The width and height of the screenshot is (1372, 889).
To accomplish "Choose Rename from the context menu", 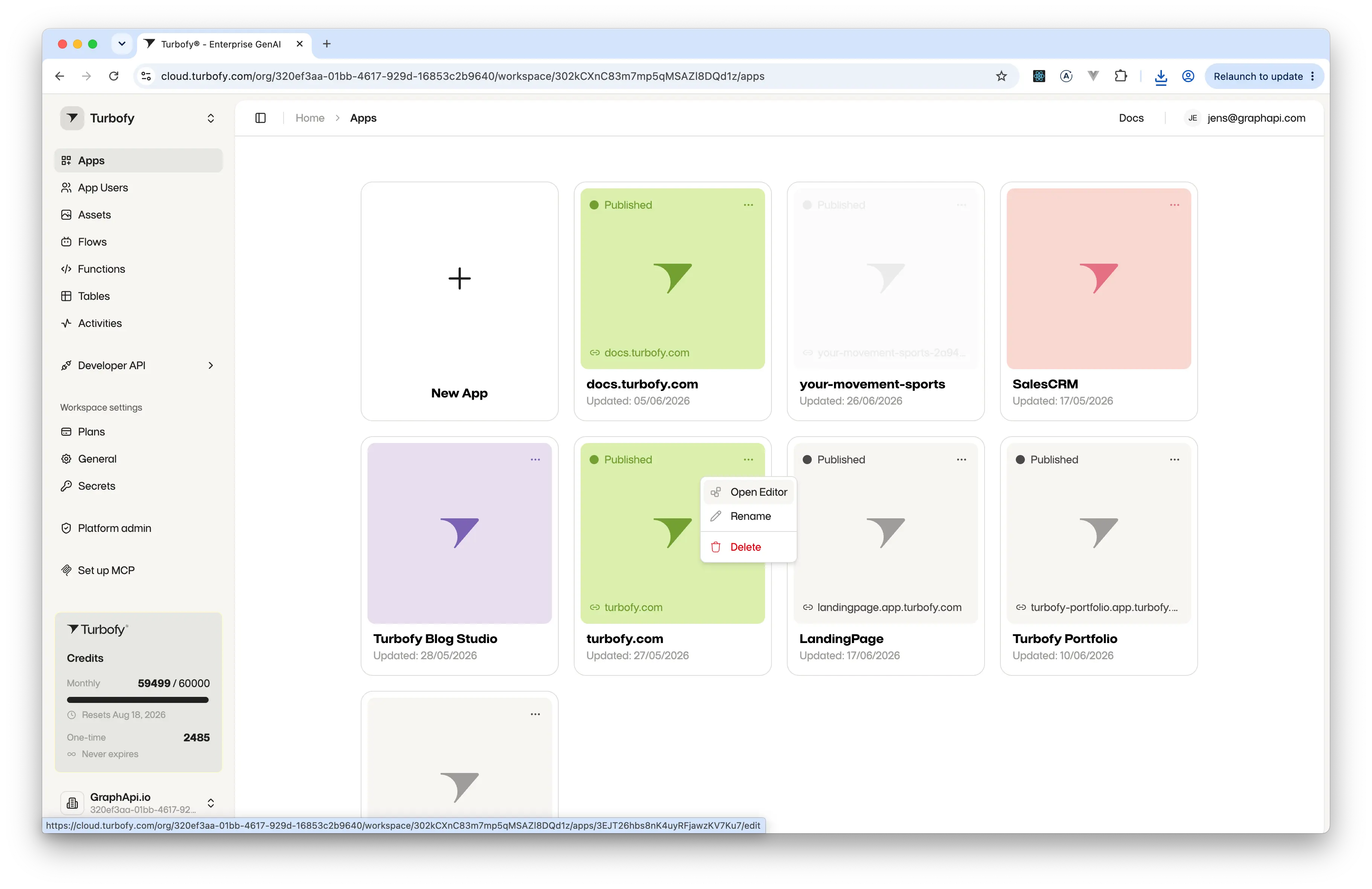I will pyautogui.click(x=748, y=516).
